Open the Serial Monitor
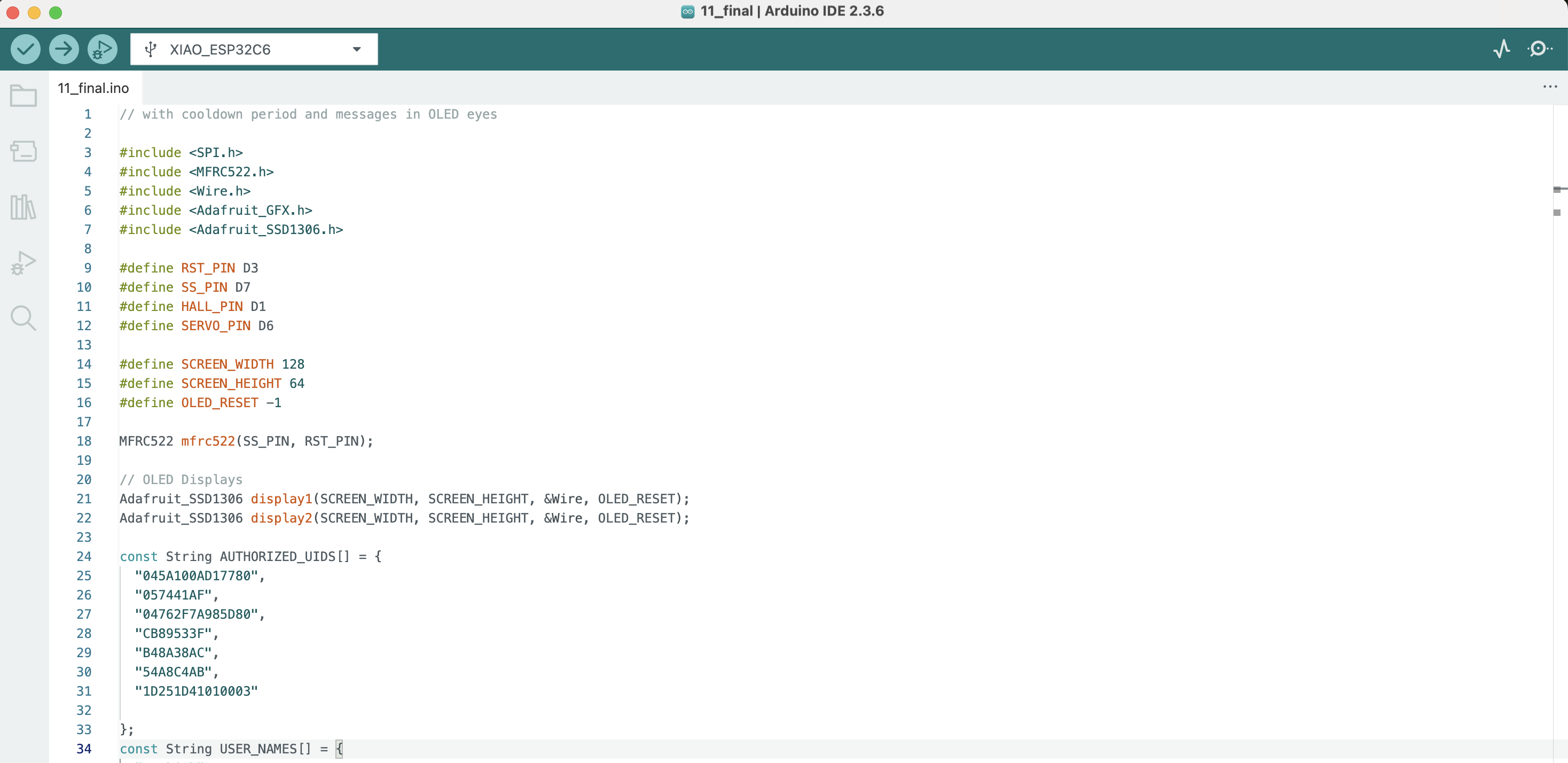1568x763 pixels. (x=1539, y=49)
